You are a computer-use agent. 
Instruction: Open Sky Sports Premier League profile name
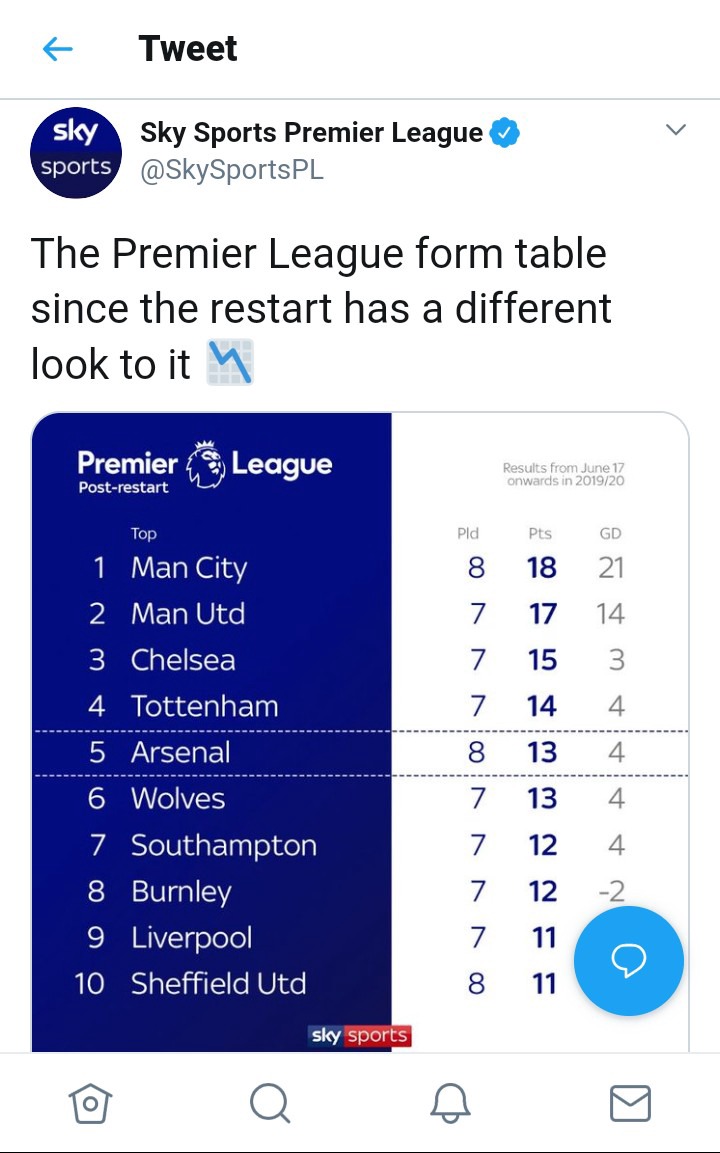tap(311, 133)
